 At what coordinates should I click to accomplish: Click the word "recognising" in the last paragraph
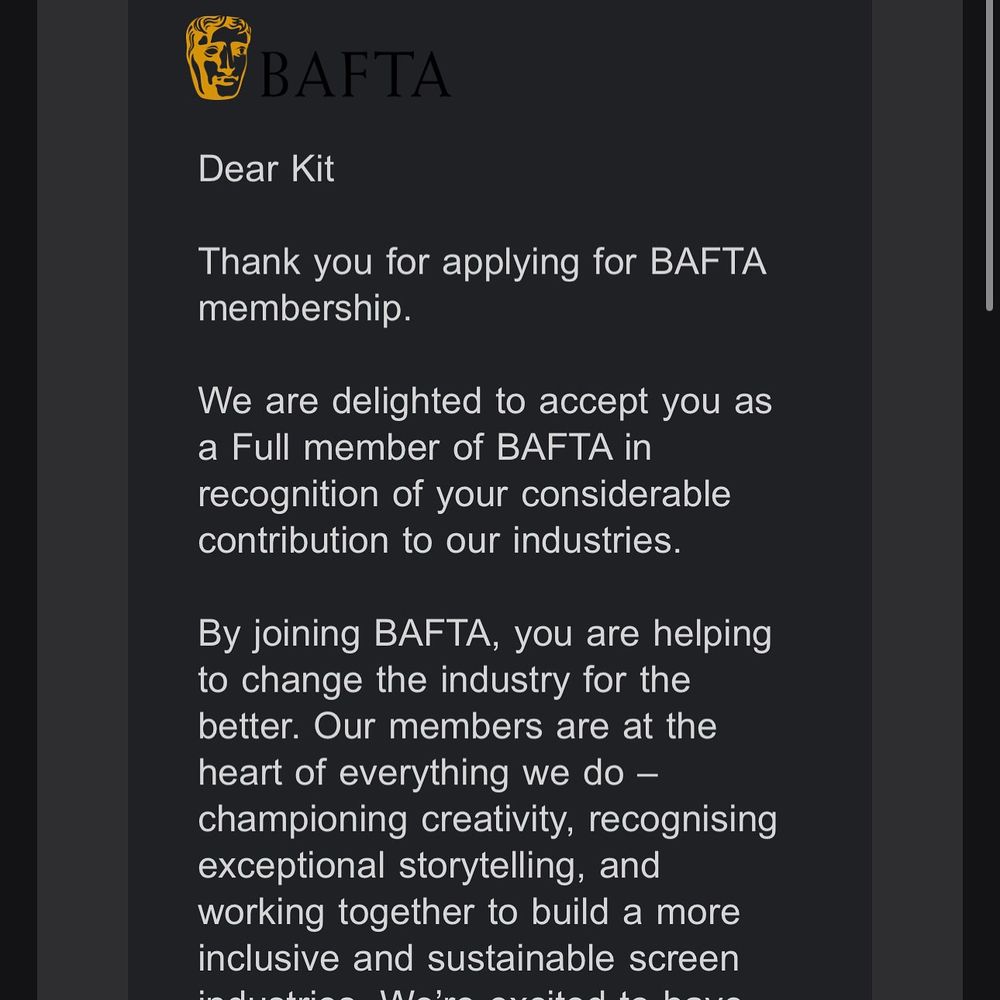coord(682,819)
